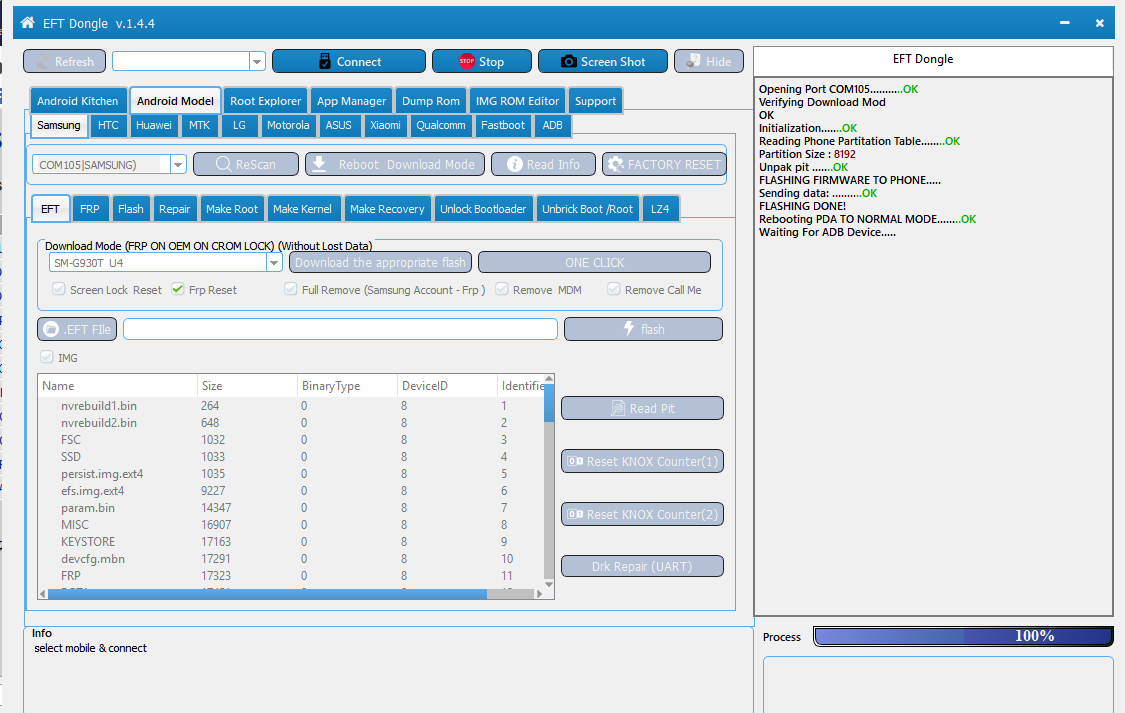Screen dimensions: 1125x713
Task: Select the HTC brand tab
Action: click(108, 126)
